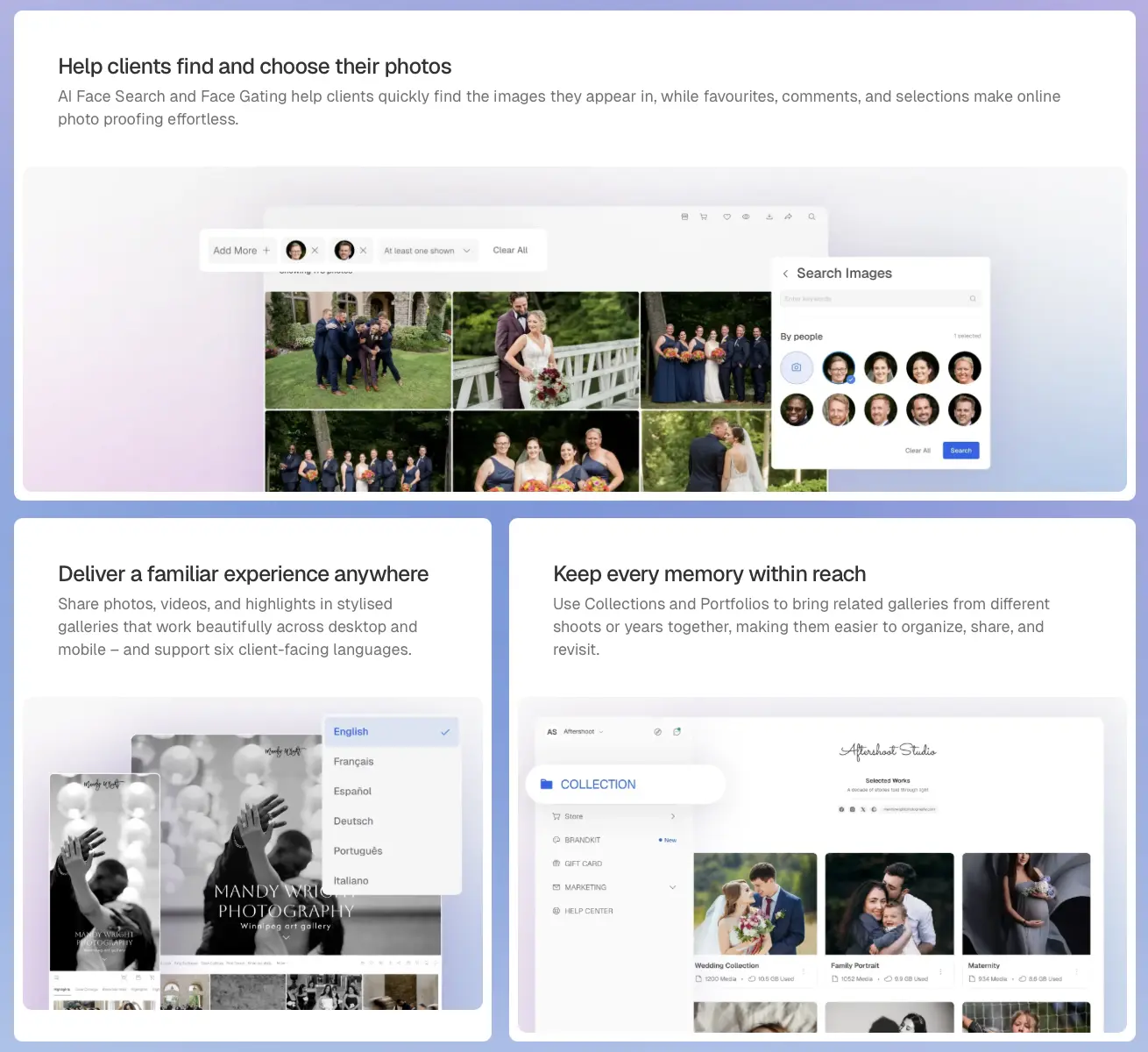Viewport: 1148px width, 1052px height.
Task: Click Clear All in Search Images panel
Action: click(x=918, y=451)
